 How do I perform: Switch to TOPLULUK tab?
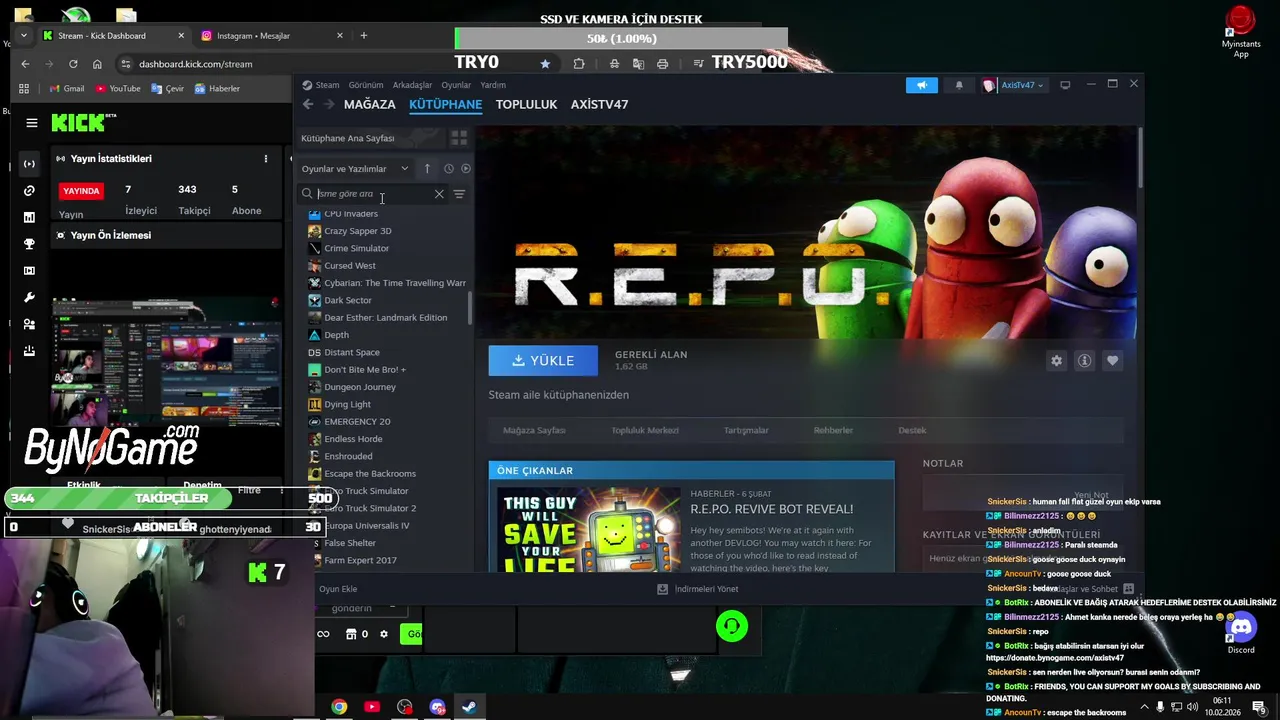[526, 104]
